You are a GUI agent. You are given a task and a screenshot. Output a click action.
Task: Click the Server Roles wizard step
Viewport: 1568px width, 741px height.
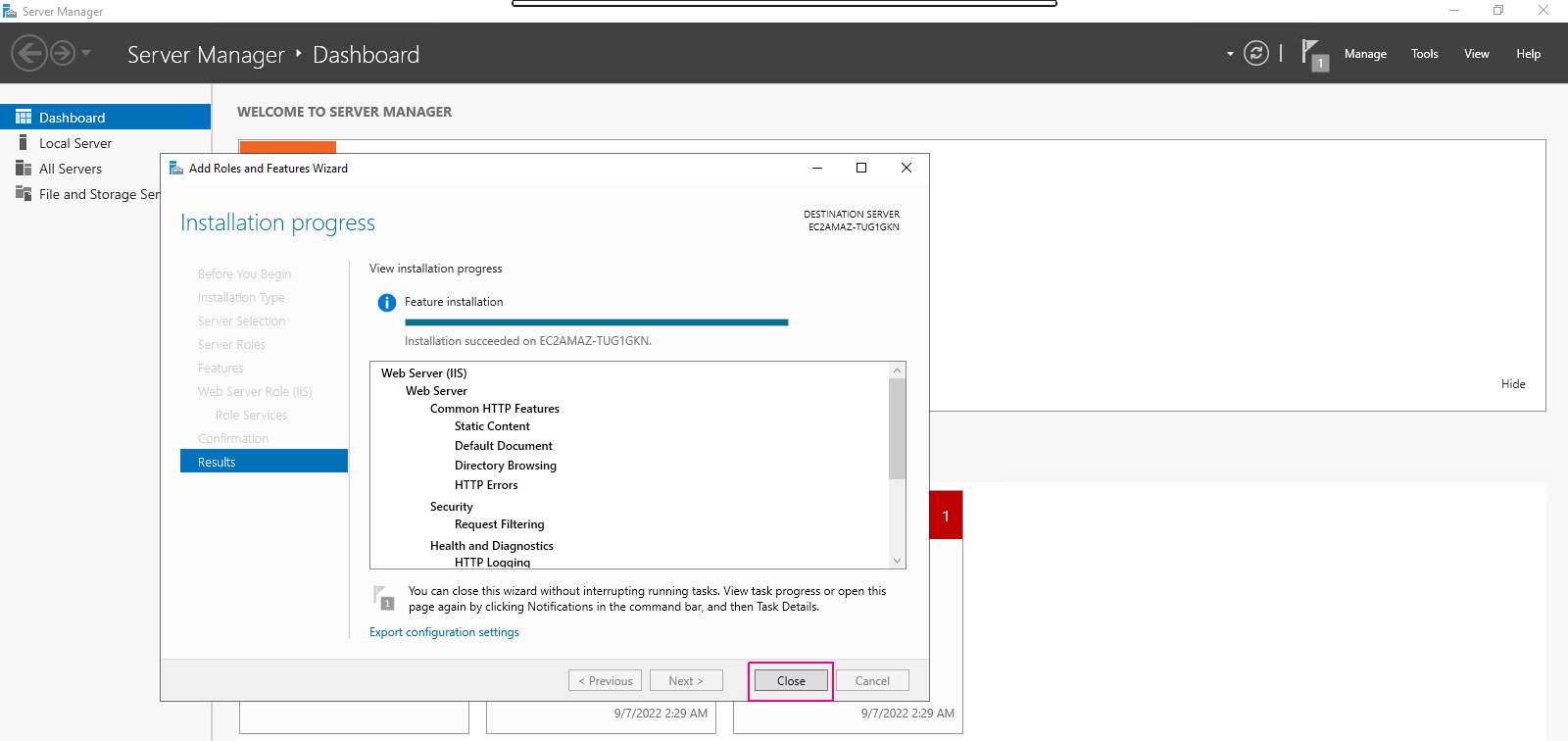click(231, 344)
